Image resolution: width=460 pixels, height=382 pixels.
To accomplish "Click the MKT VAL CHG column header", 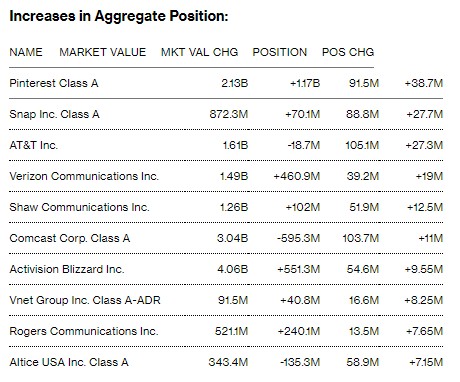I will point(199,52).
